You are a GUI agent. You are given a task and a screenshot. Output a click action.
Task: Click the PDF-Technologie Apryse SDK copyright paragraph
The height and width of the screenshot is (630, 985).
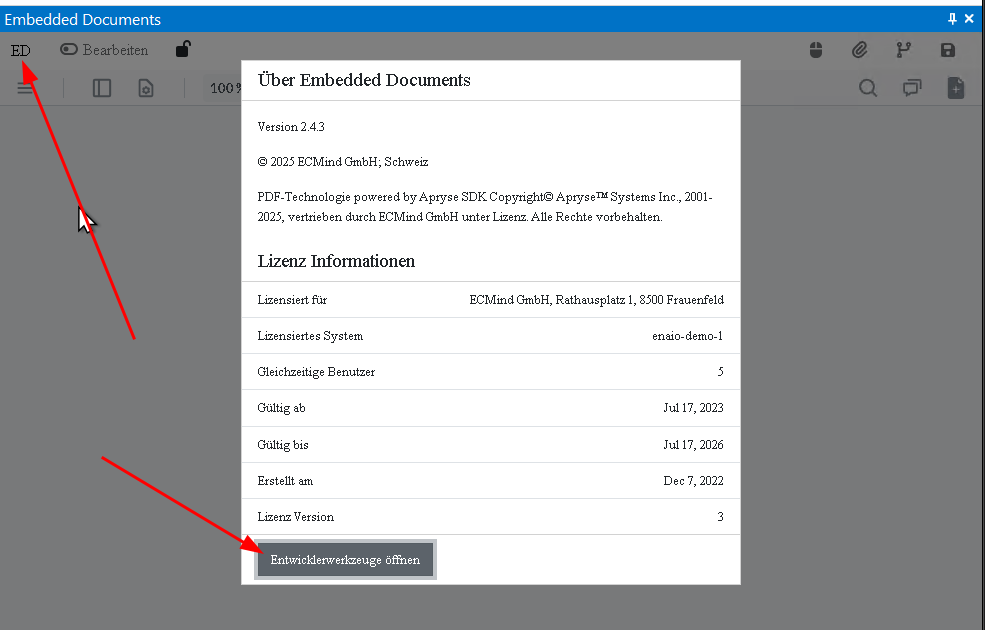485,207
